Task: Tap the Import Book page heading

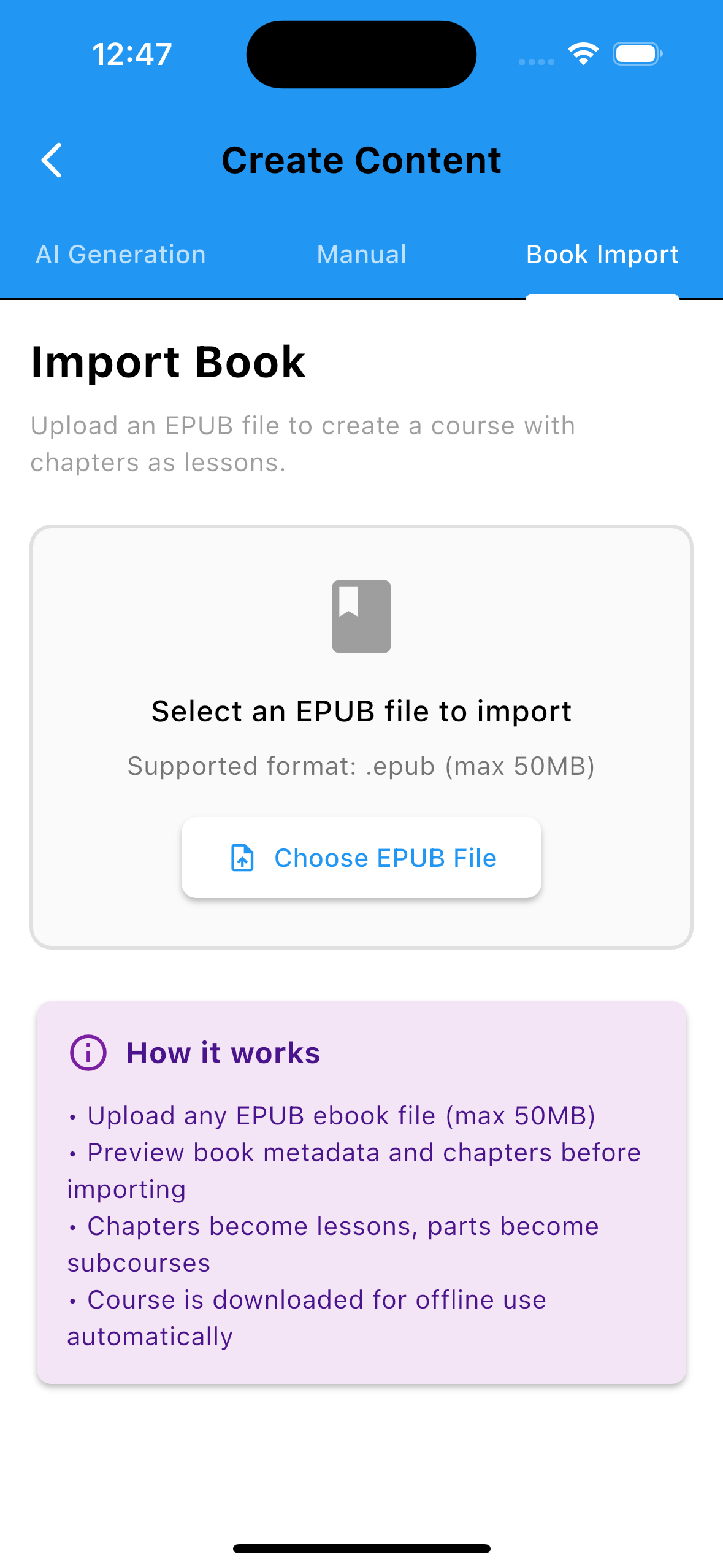Action: tap(167, 362)
